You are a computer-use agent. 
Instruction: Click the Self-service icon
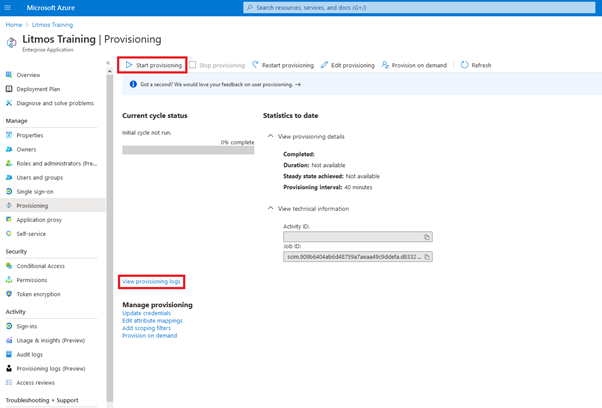[x=9, y=233]
